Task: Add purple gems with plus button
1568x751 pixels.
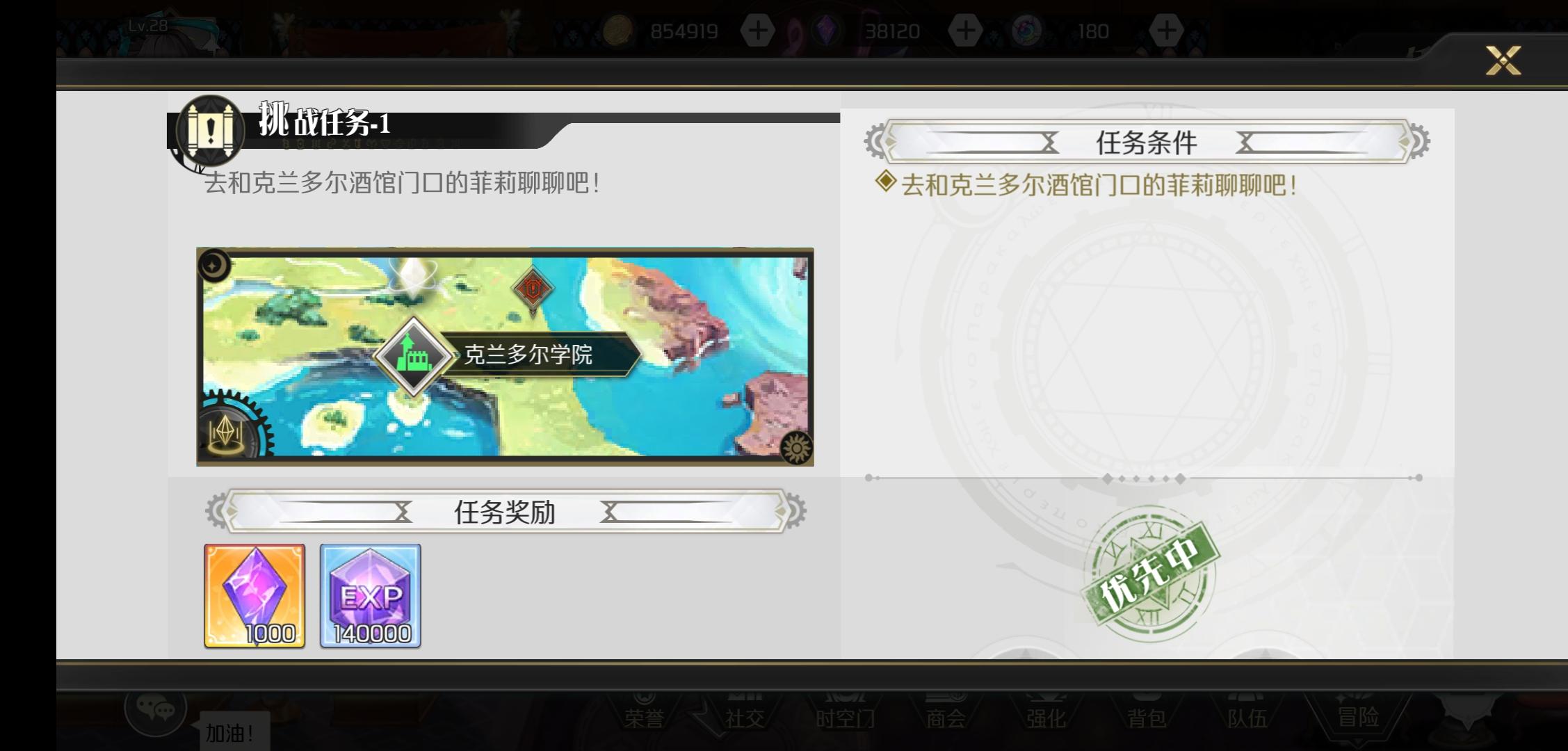Action: click(x=964, y=31)
